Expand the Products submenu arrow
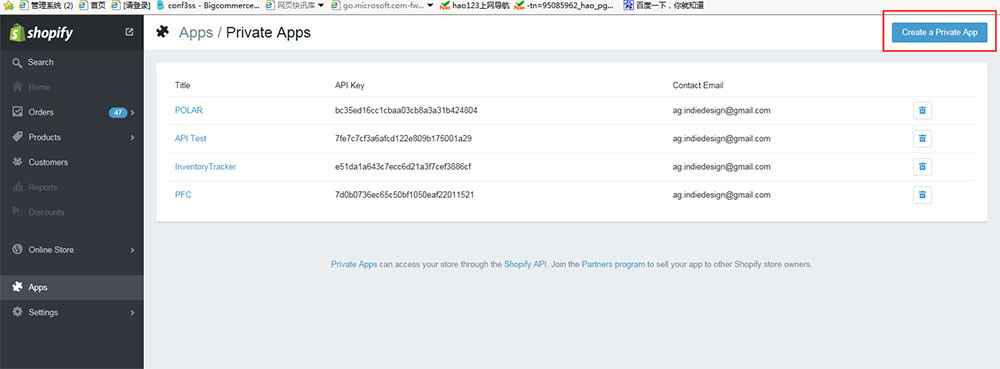The image size is (1000, 369). 133,137
